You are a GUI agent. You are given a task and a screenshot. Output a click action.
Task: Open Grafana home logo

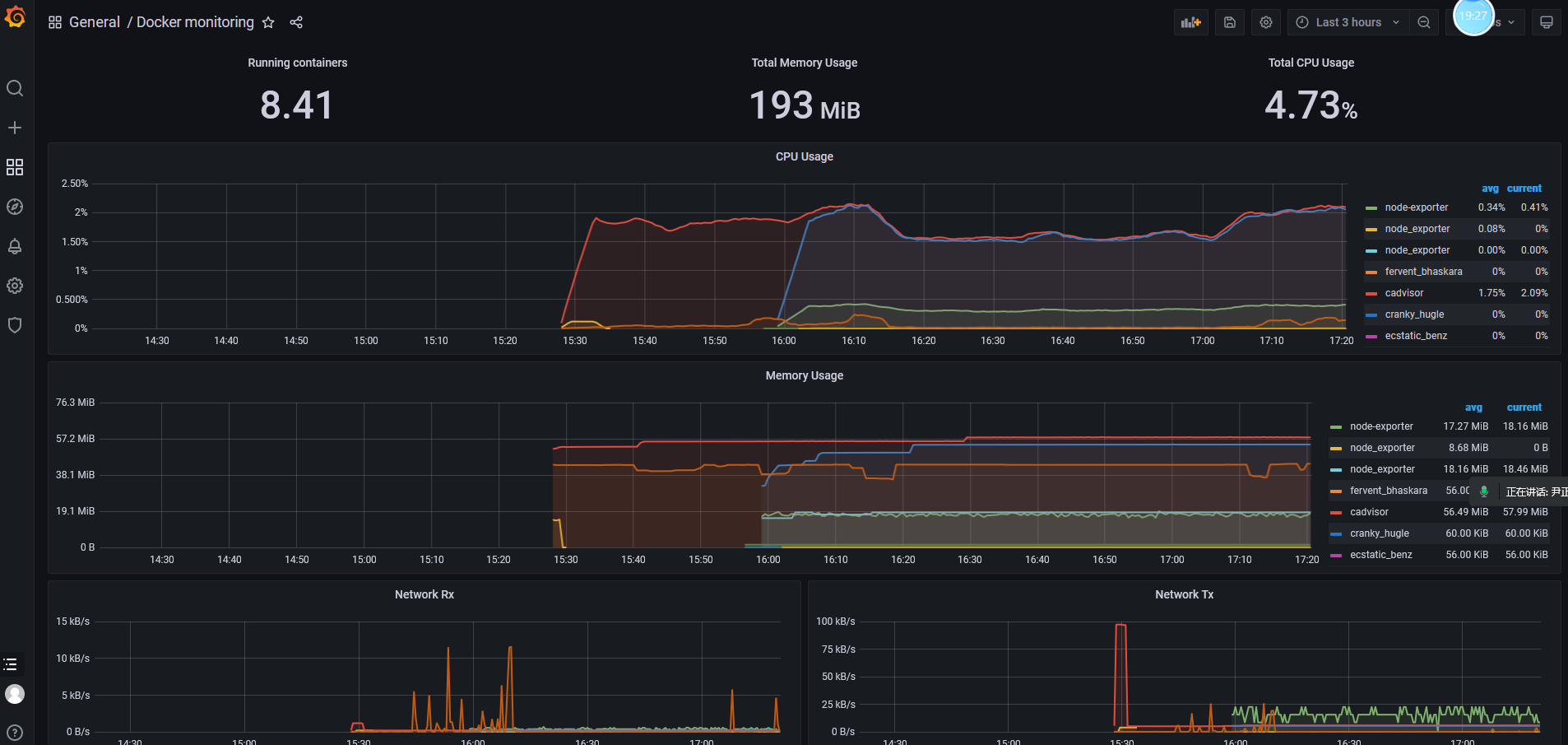click(x=15, y=16)
